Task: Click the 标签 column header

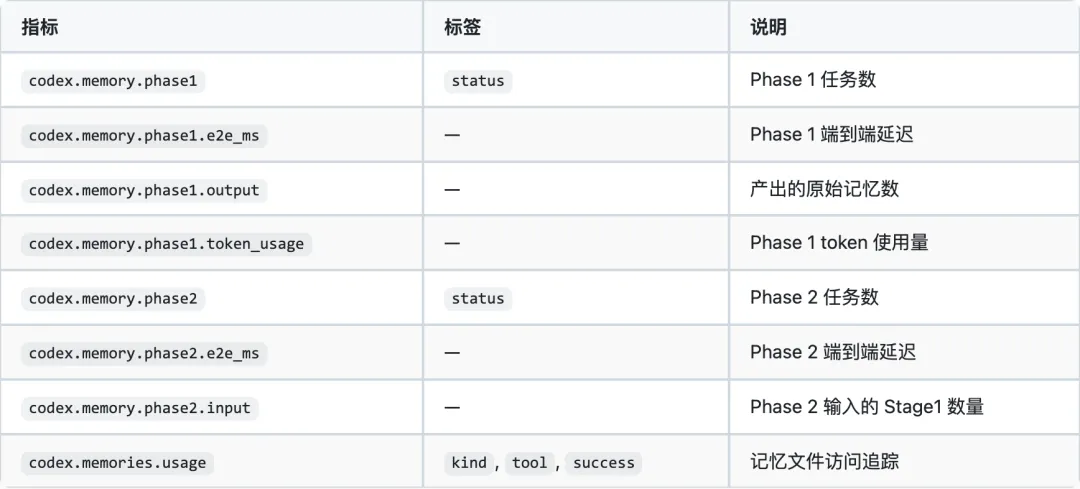Action: (x=462, y=28)
